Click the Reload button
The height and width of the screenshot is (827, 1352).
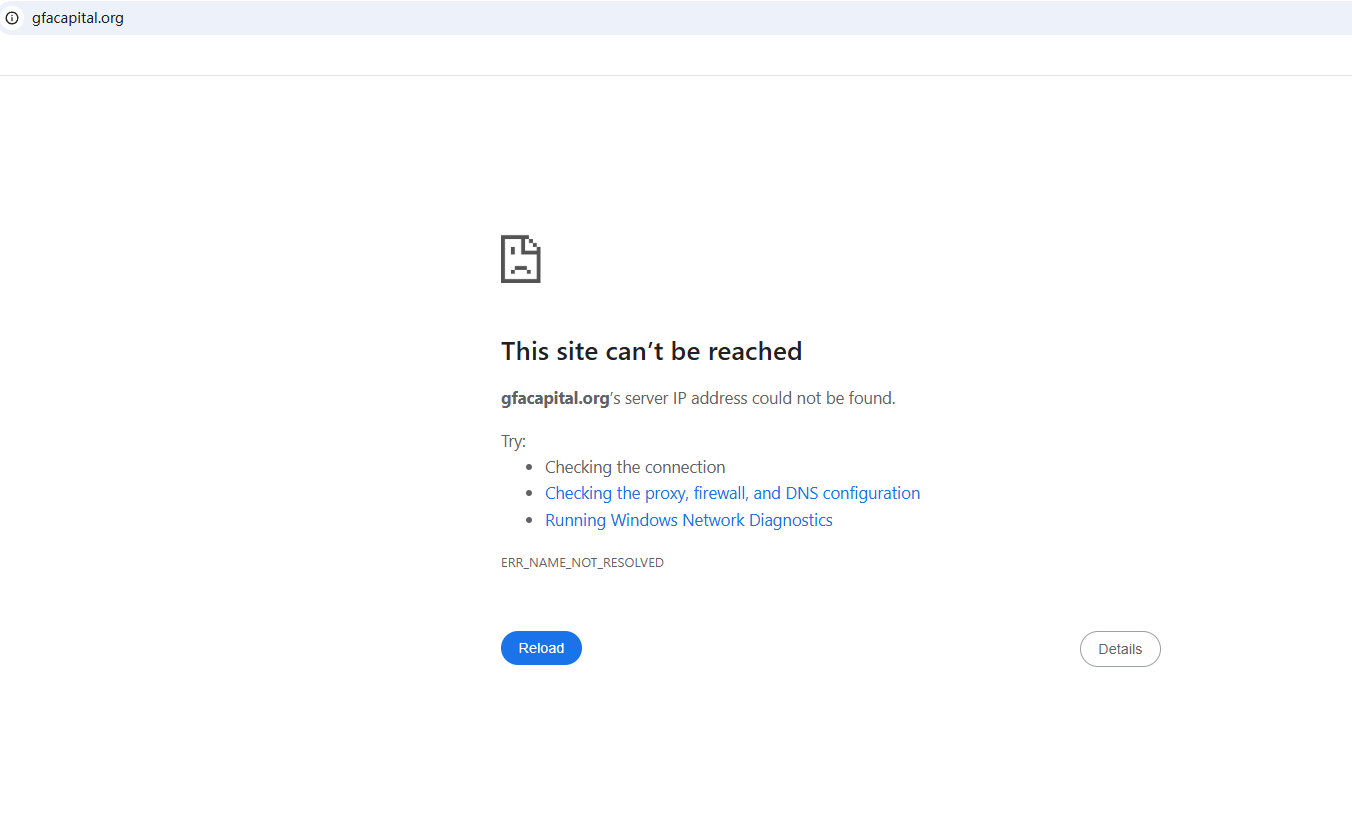coord(541,648)
